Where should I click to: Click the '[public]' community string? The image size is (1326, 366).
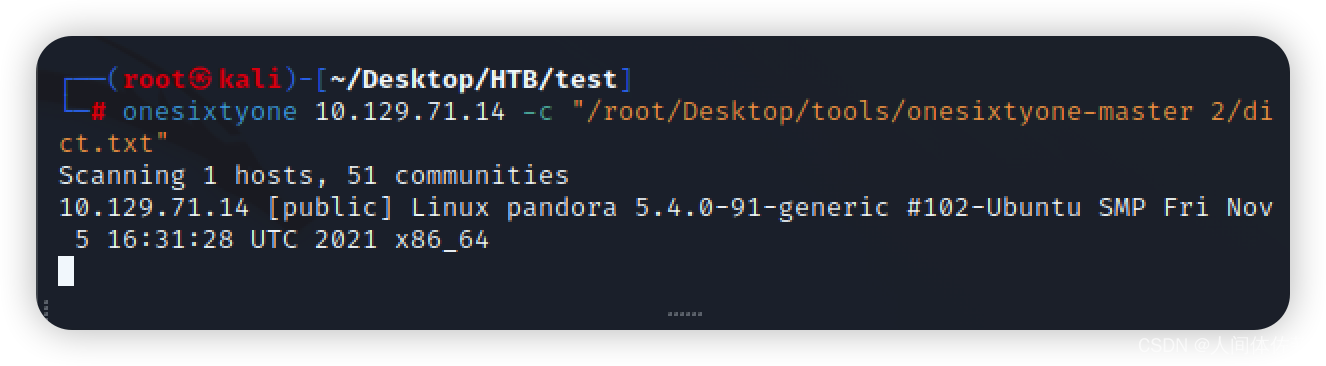[x=330, y=207]
